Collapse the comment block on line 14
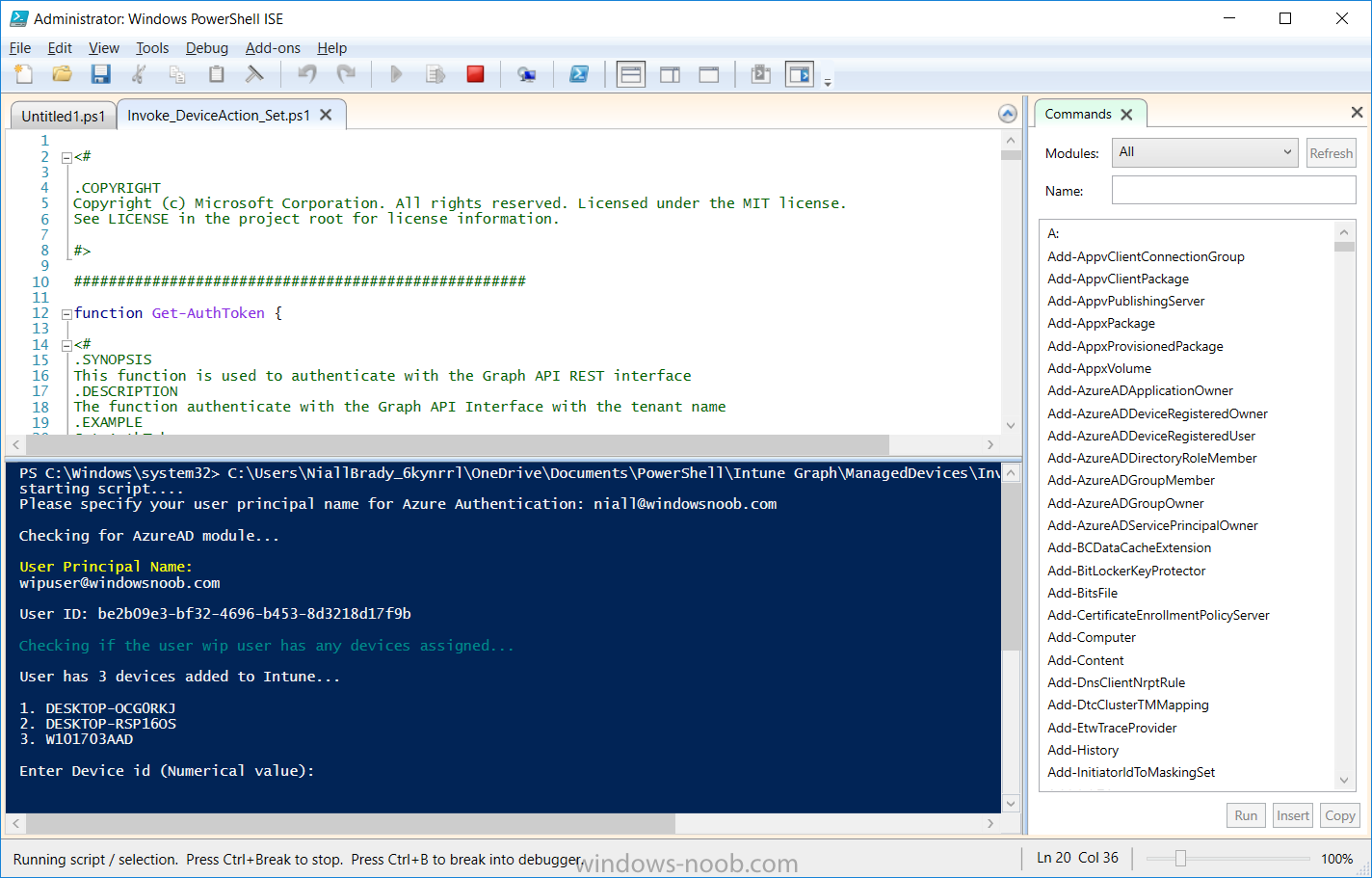 point(66,345)
